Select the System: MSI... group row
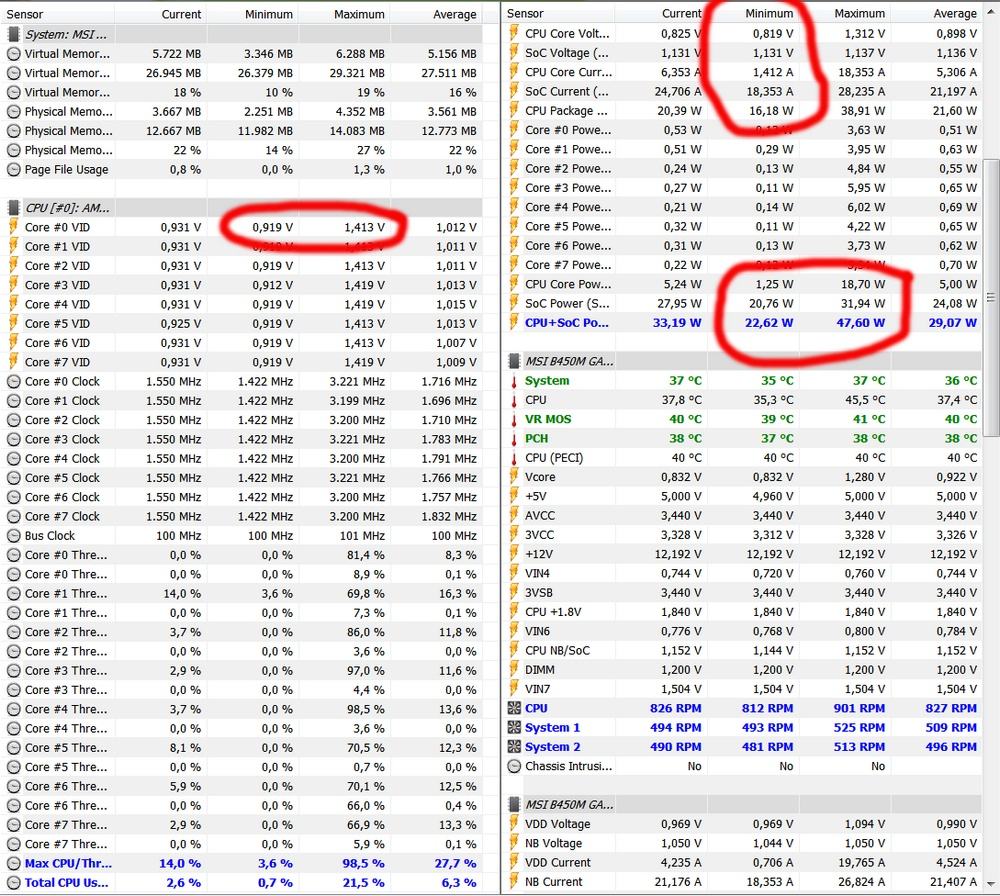1000x896 pixels. (x=242, y=34)
